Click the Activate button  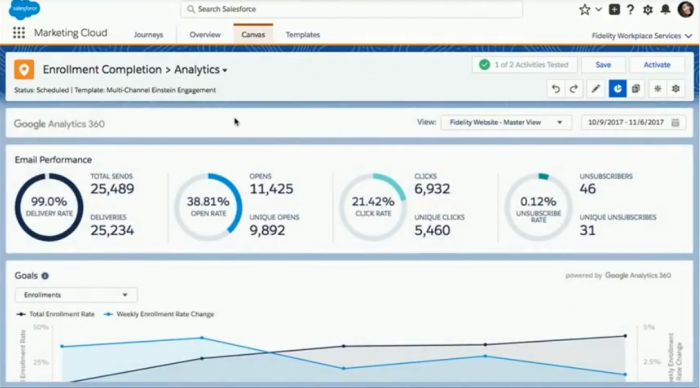point(657,65)
